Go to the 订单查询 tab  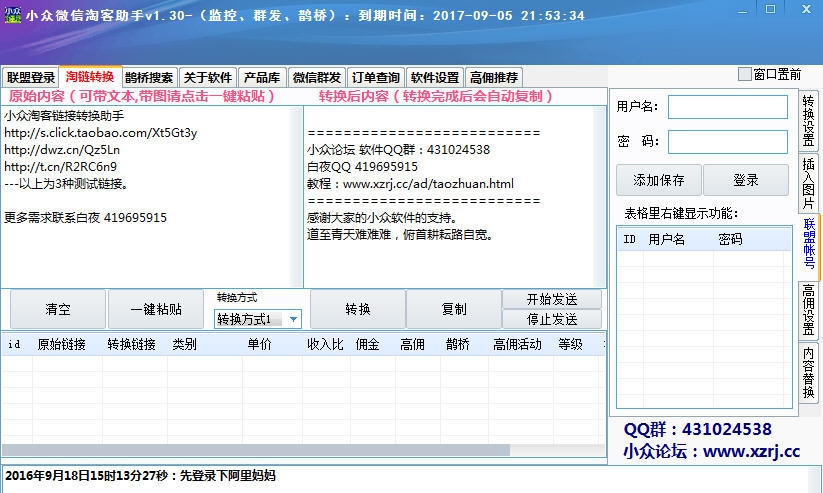click(x=376, y=78)
